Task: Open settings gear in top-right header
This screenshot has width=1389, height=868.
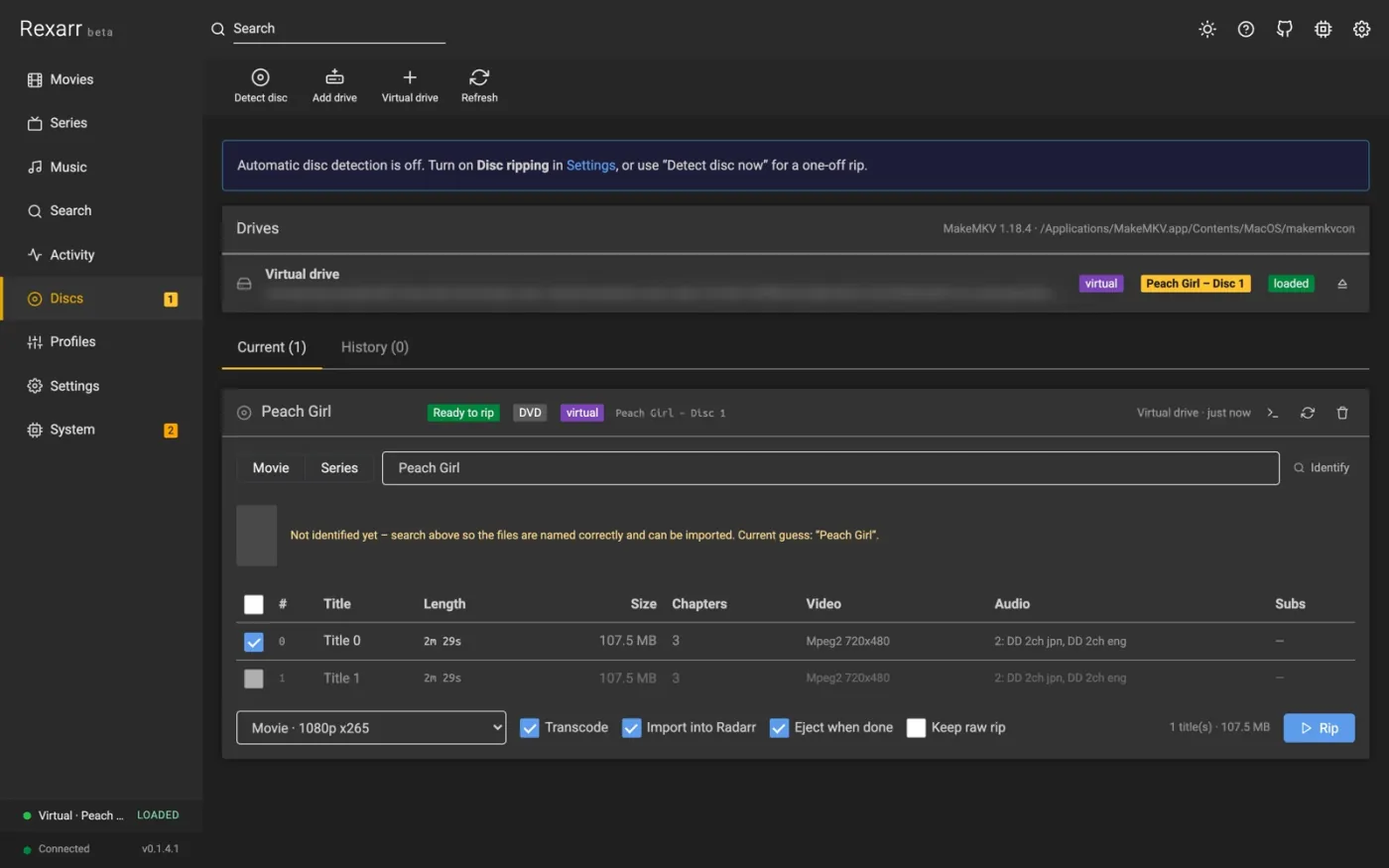Action: point(1362,29)
